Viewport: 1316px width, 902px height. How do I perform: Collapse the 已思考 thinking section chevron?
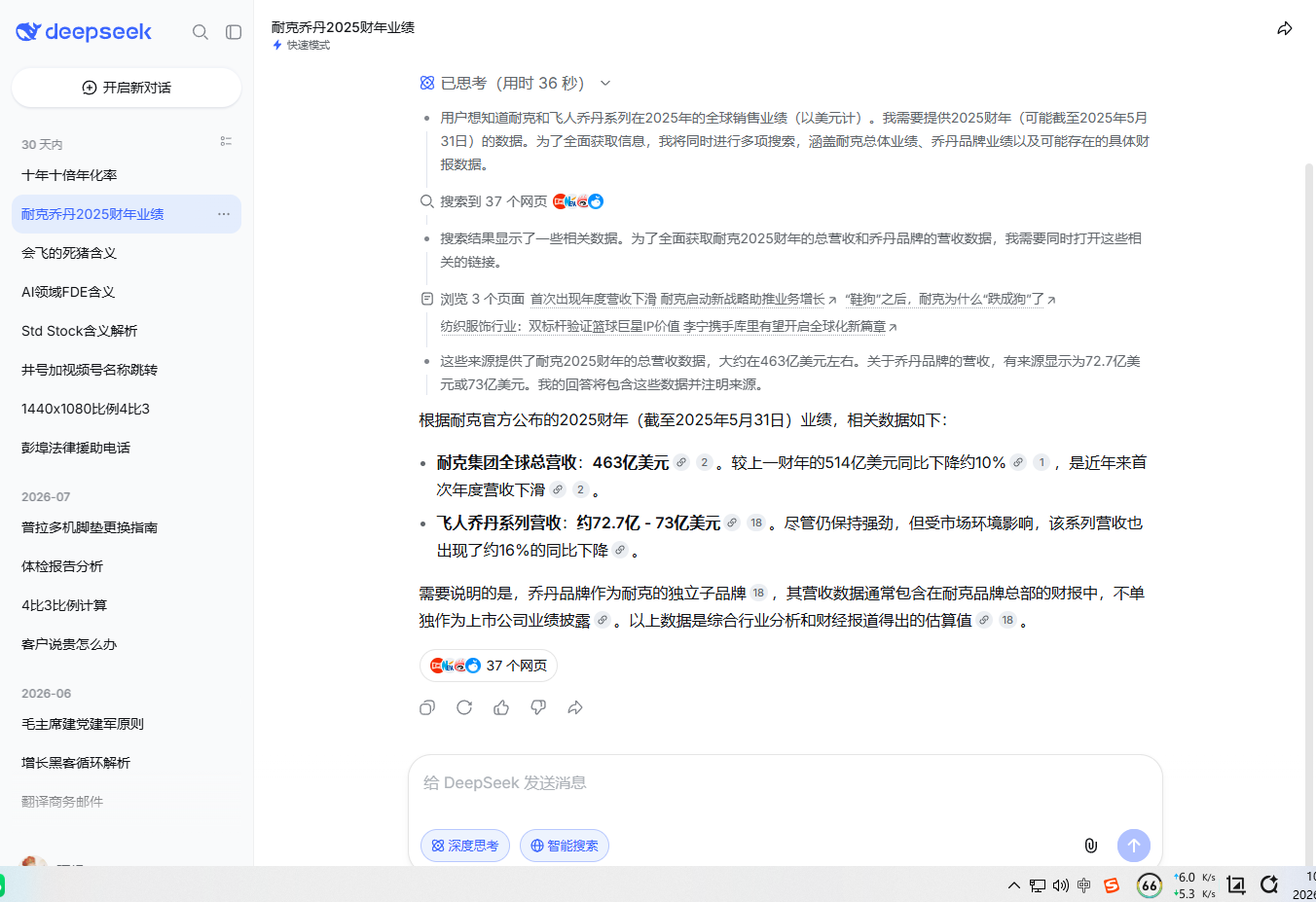point(605,84)
